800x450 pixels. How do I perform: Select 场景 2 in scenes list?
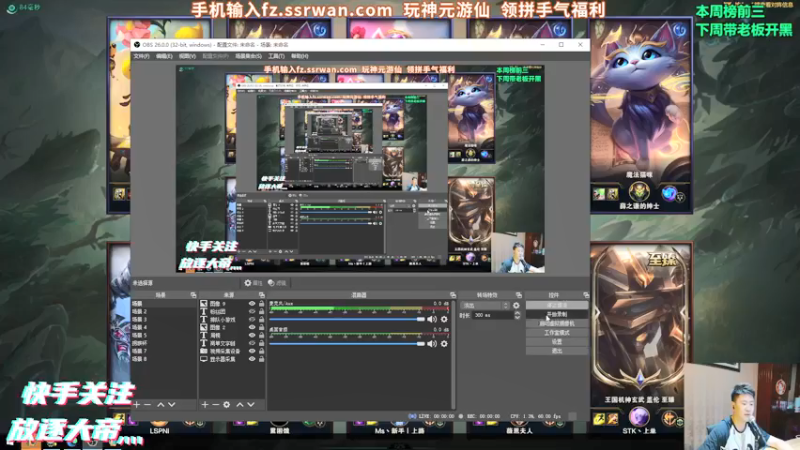pos(163,311)
